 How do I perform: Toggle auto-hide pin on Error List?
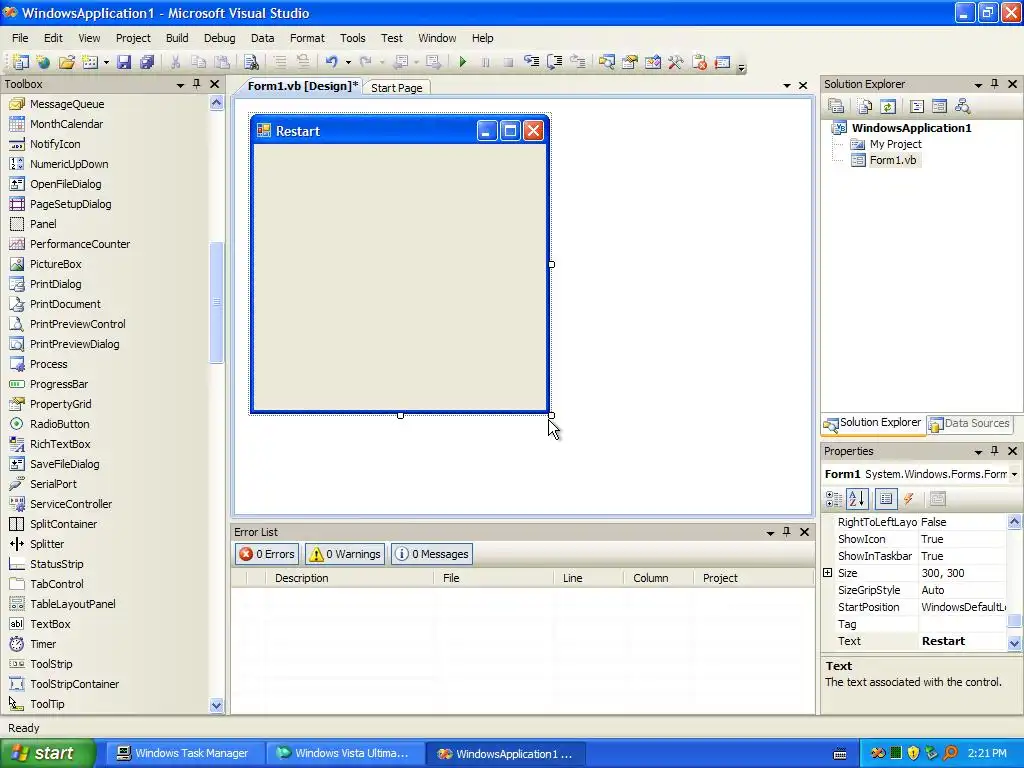click(787, 532)
